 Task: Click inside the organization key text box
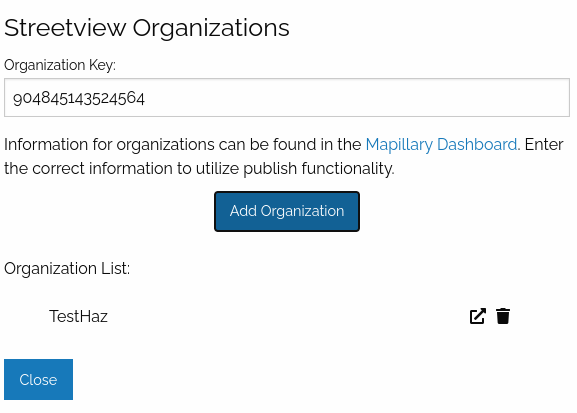point(287,98)
